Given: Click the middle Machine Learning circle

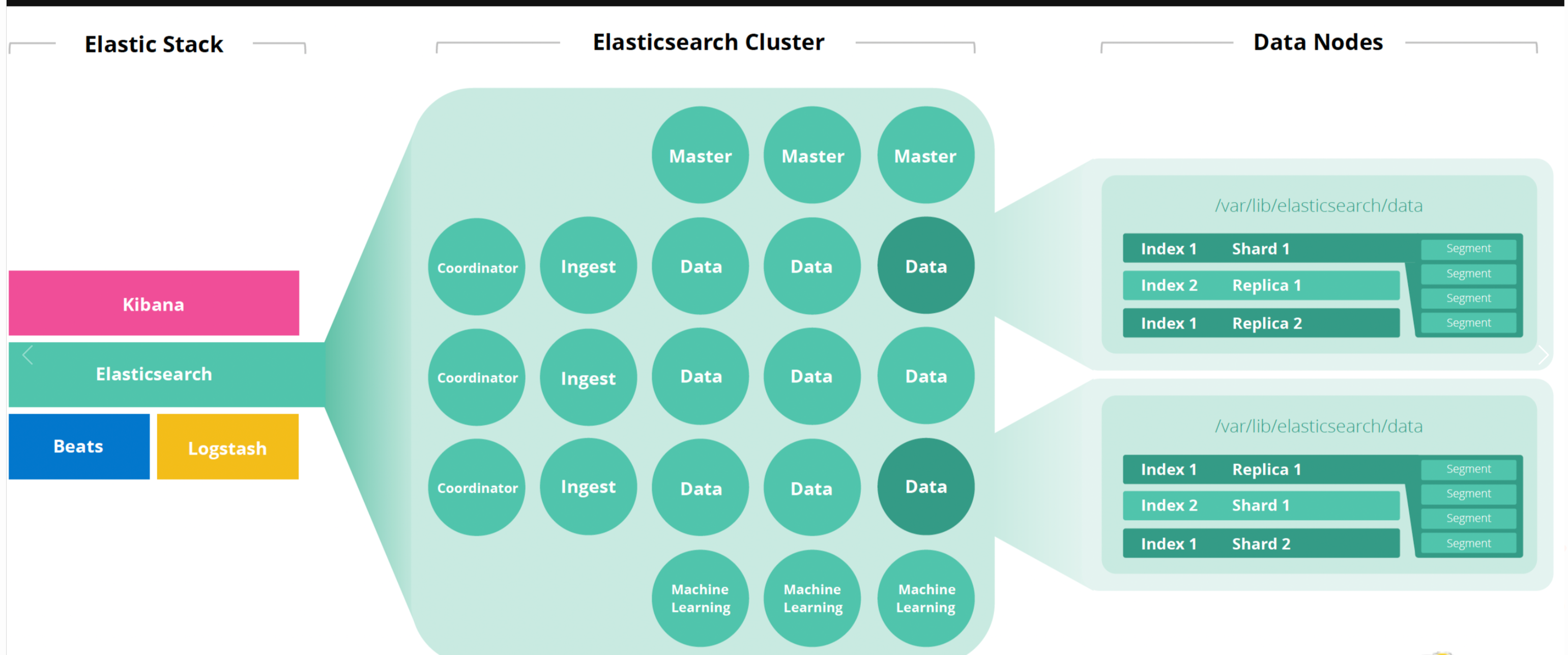Looking at the screenshot, I should (x=812, y=599).
